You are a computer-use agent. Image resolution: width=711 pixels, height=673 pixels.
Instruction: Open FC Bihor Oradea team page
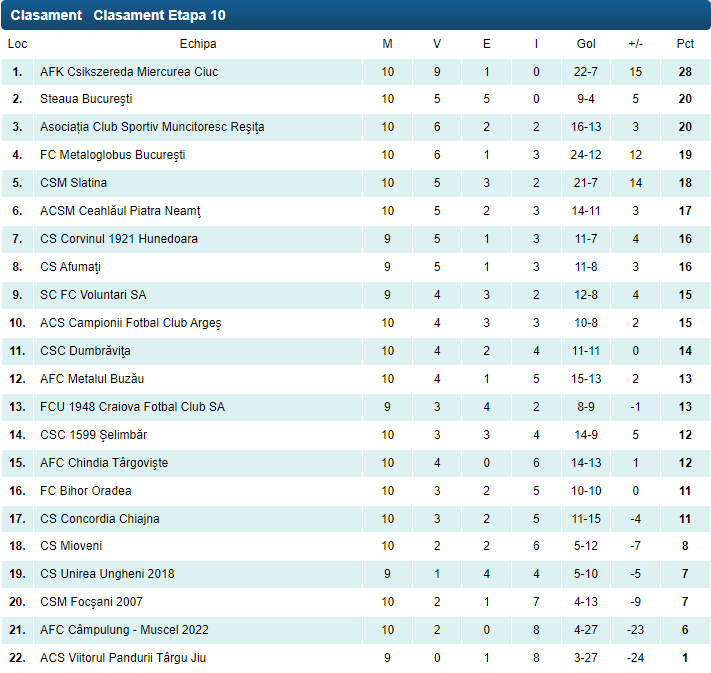(85, 491)
